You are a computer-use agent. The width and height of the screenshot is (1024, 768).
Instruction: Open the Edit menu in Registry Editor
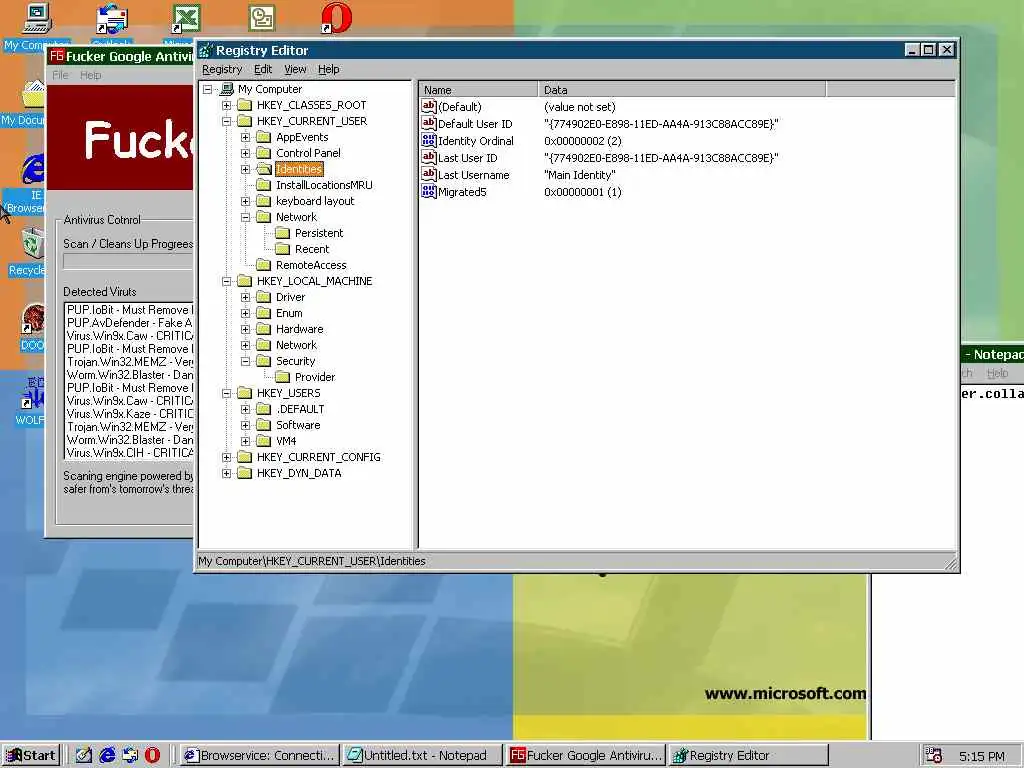(263, 69)
